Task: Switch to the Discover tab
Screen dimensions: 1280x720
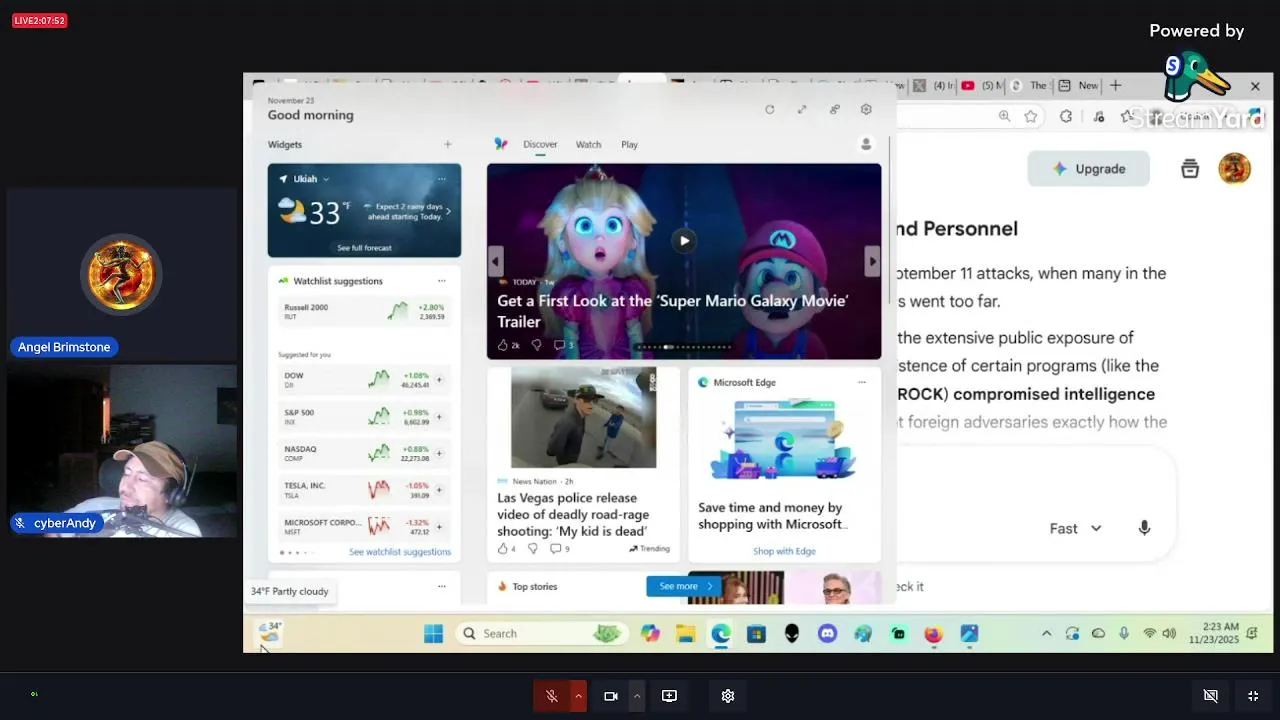Action: [540, 144]
